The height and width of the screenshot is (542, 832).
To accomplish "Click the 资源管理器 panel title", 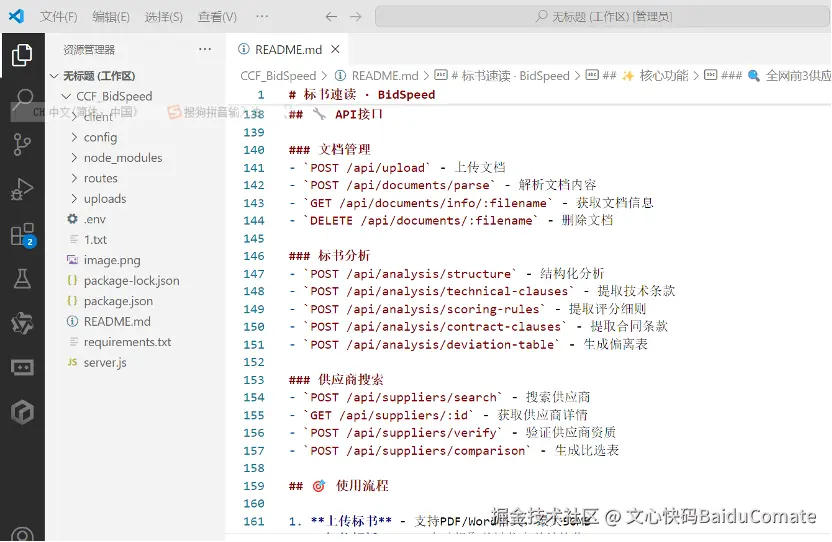I will point(89,49).
